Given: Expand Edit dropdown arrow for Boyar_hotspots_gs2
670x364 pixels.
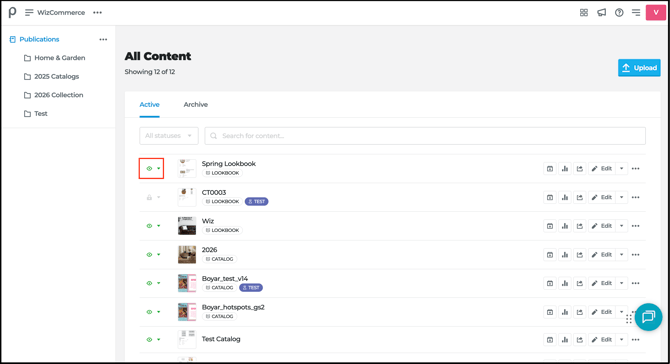Looking at the screenshot, I should pyautogui.click(x=621, y=312).
